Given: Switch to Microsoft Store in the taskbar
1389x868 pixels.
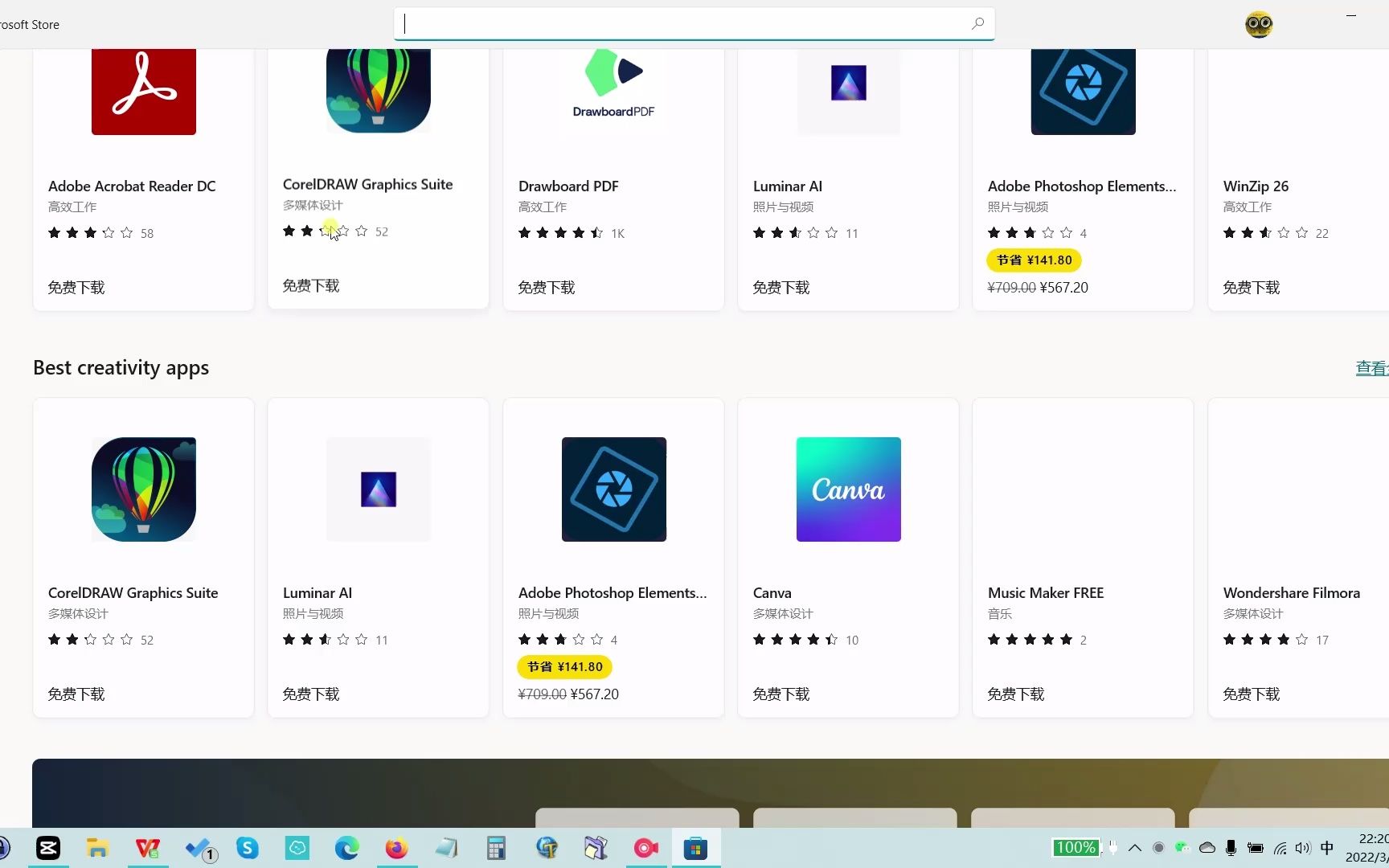Looking at the screenshot, I should 695,848.
